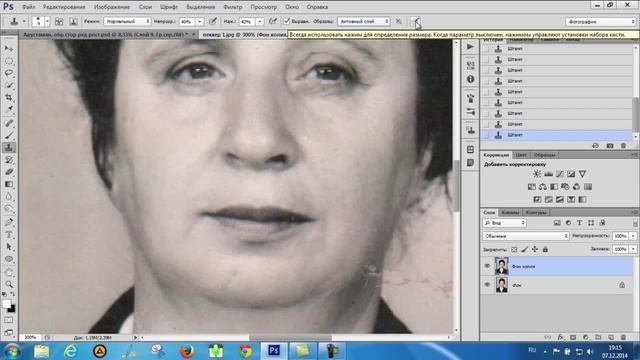
Task: Select the Eraser tool
Action: click(x=9, y=172)
